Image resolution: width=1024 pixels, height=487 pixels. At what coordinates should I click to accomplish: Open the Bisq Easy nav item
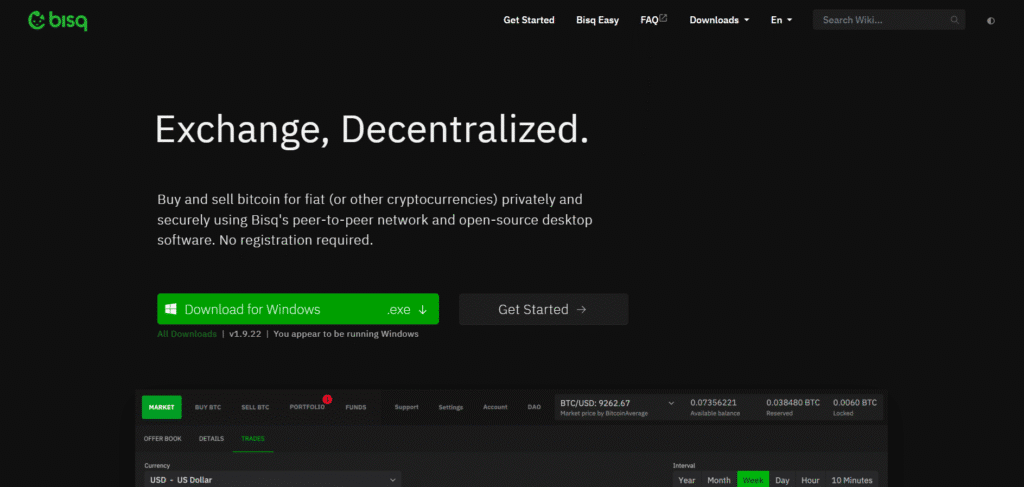[x=598, y=20]
